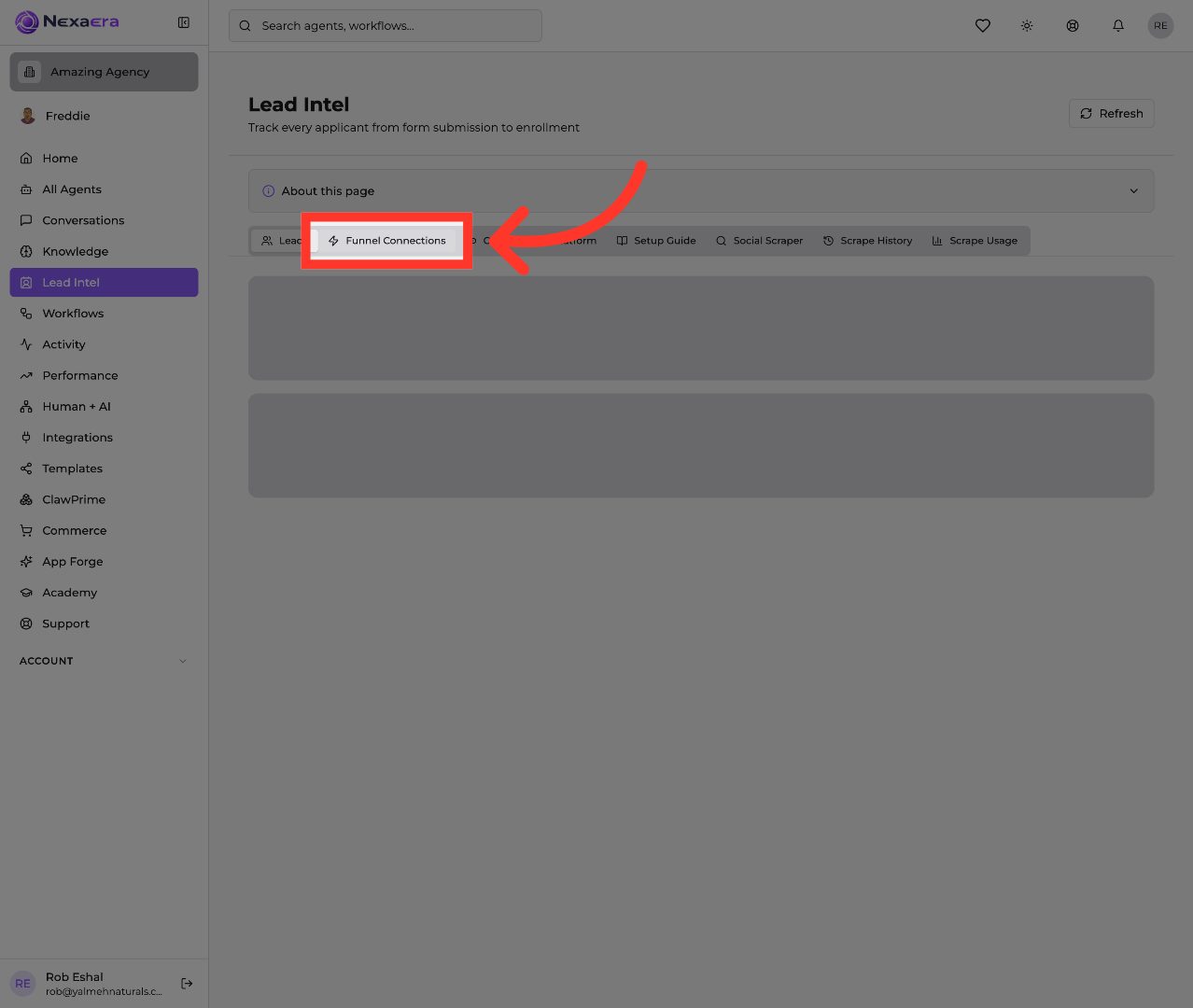This screenshot has height=1008, width=1193.
Task: Open favorites heart icon
Action: pos(983,25)
